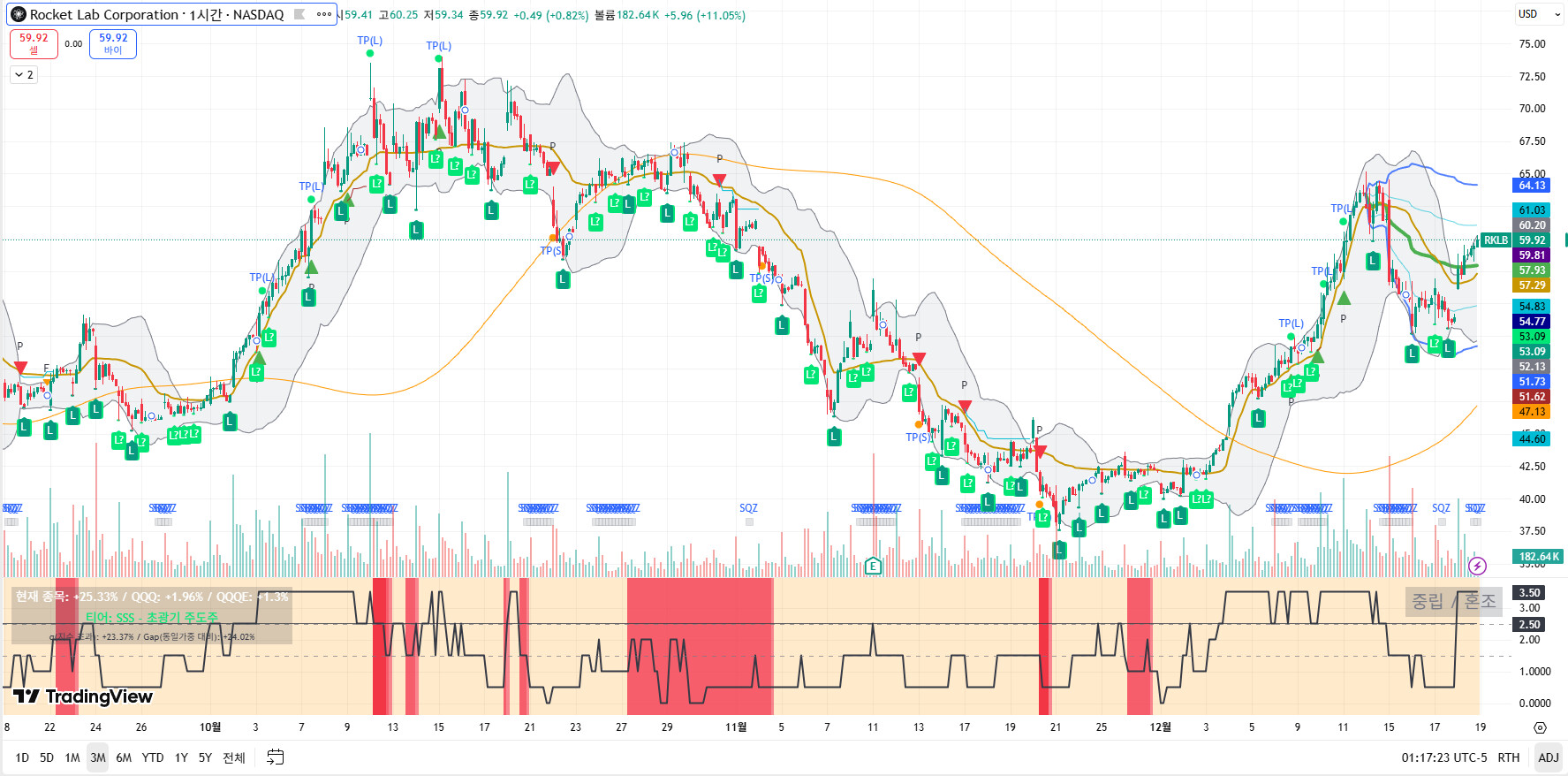Open chart settings gear on time axis
Screen dimensions: 1568x776
click(1540, 727)
